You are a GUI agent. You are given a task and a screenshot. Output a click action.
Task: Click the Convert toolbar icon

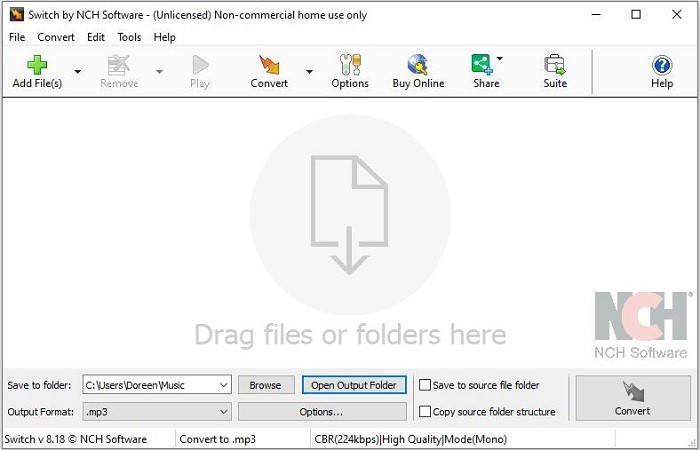point(269,65)
